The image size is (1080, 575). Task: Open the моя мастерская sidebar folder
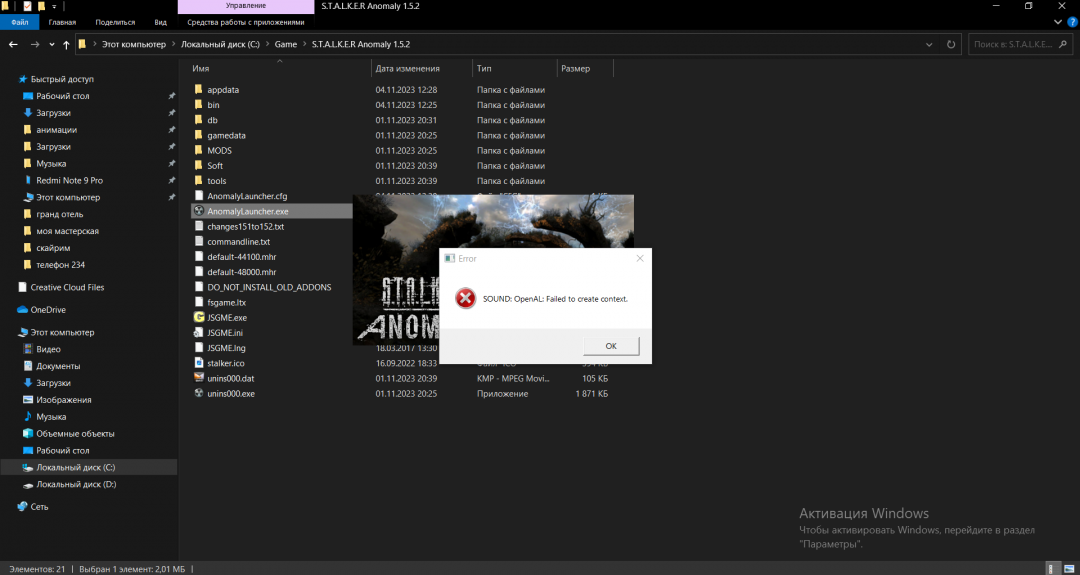tap(68, 231)
